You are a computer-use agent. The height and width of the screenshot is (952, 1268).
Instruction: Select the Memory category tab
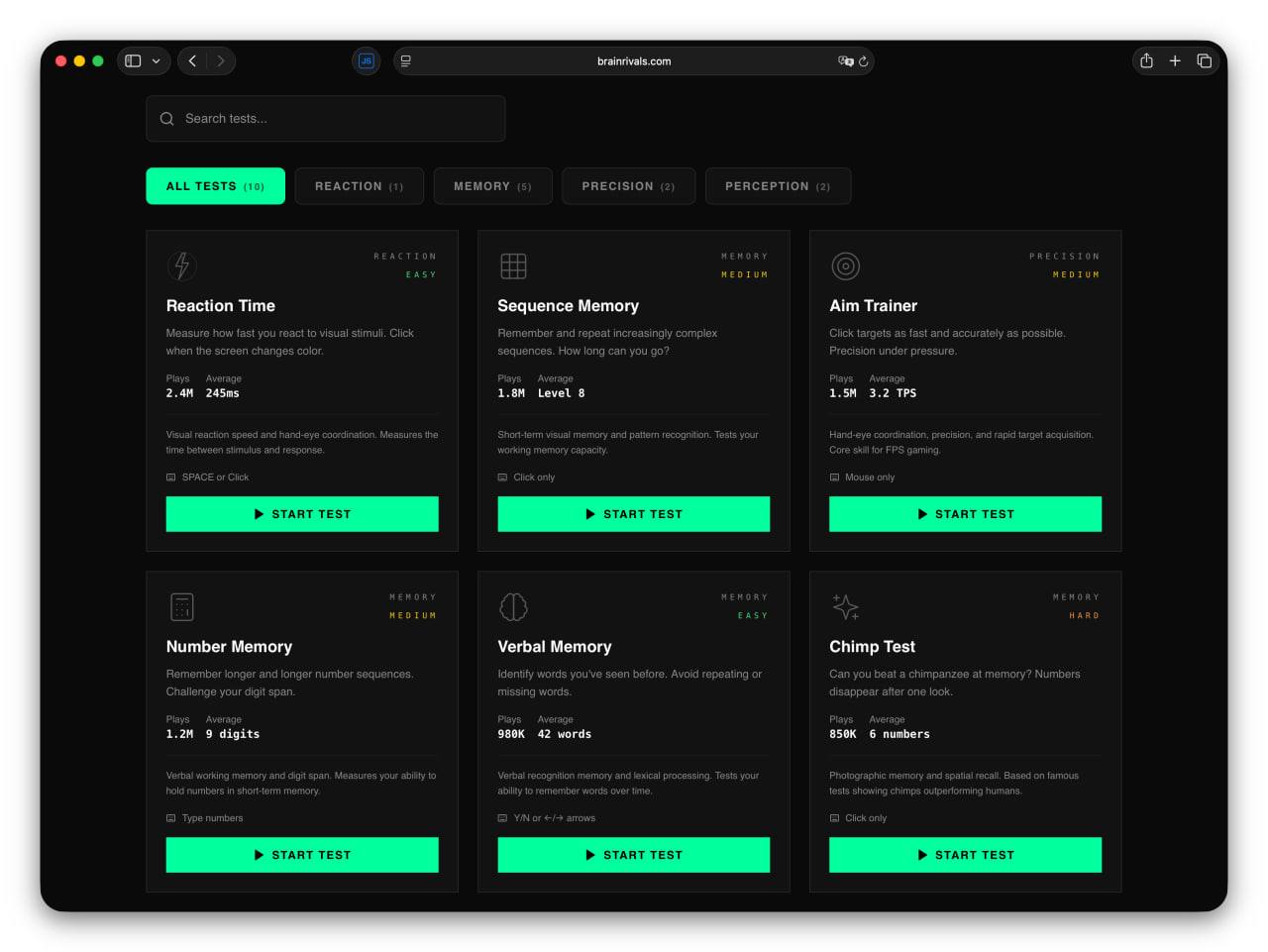(x=492, y=186)
